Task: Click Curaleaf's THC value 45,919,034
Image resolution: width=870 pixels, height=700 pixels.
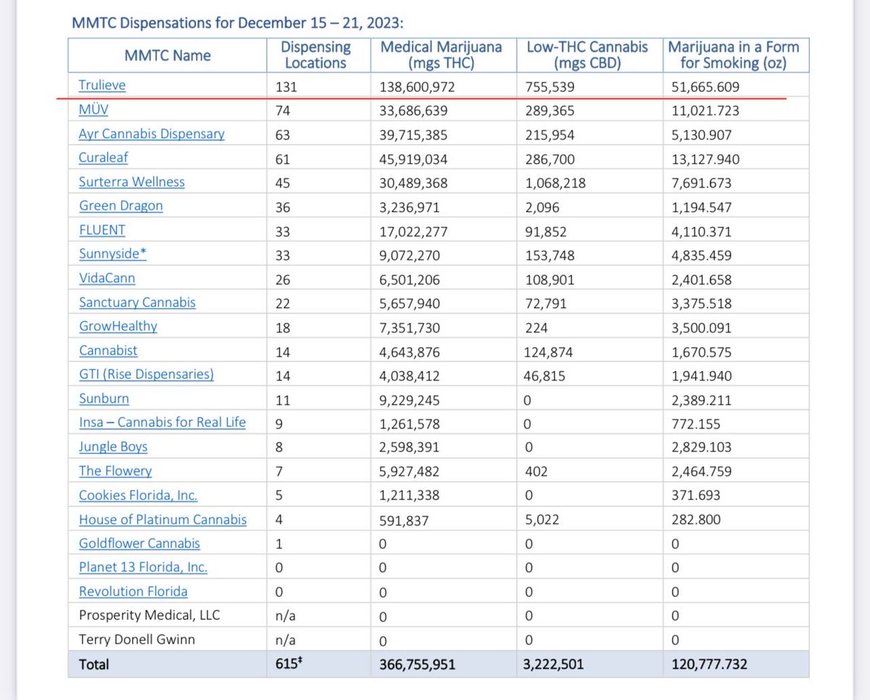Action: click(413, 160)
